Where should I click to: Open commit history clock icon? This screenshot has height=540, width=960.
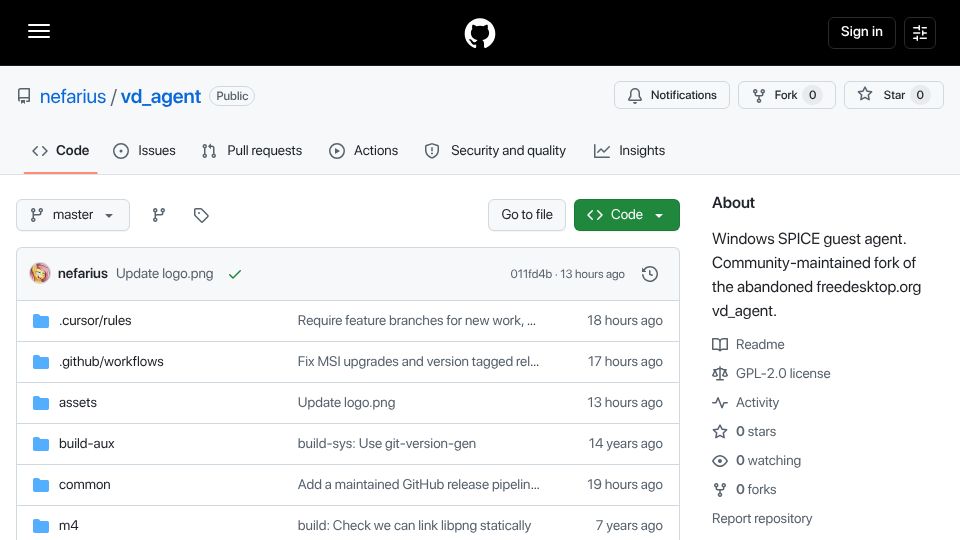(x=650, y=274)
